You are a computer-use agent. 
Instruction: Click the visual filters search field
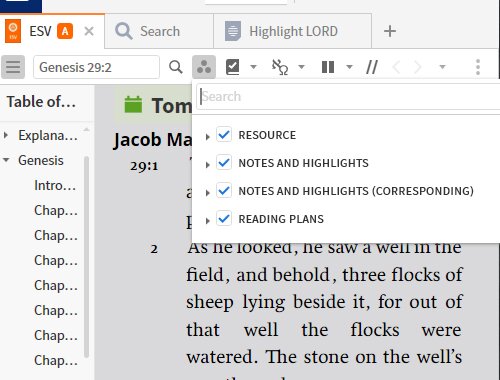(348, 96)
